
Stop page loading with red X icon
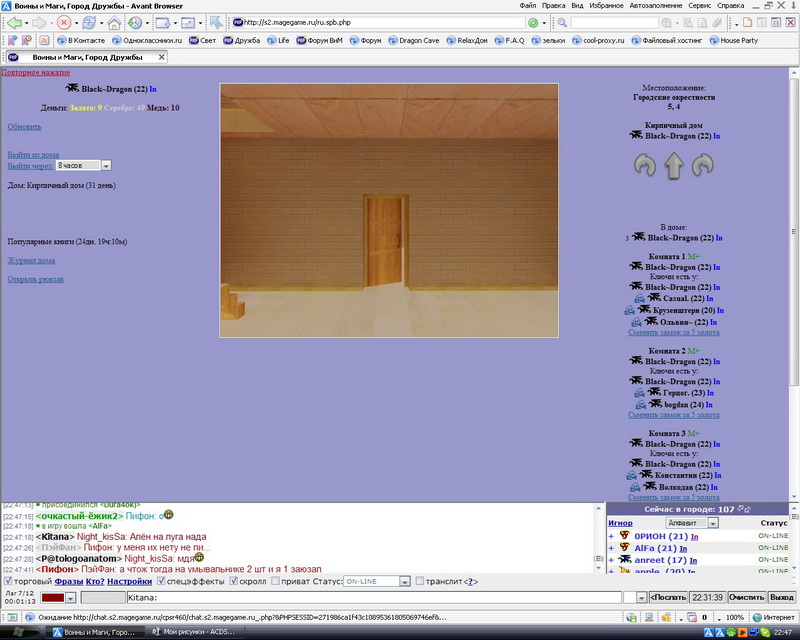click(64, 23)
